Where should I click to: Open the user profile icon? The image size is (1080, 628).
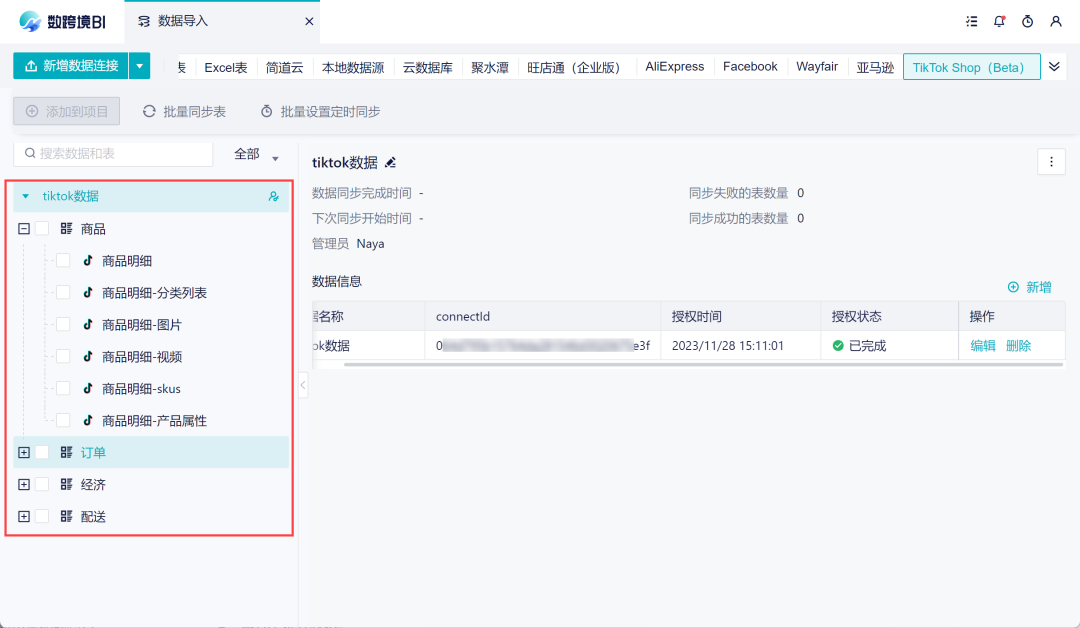[x=1055, y=21]
